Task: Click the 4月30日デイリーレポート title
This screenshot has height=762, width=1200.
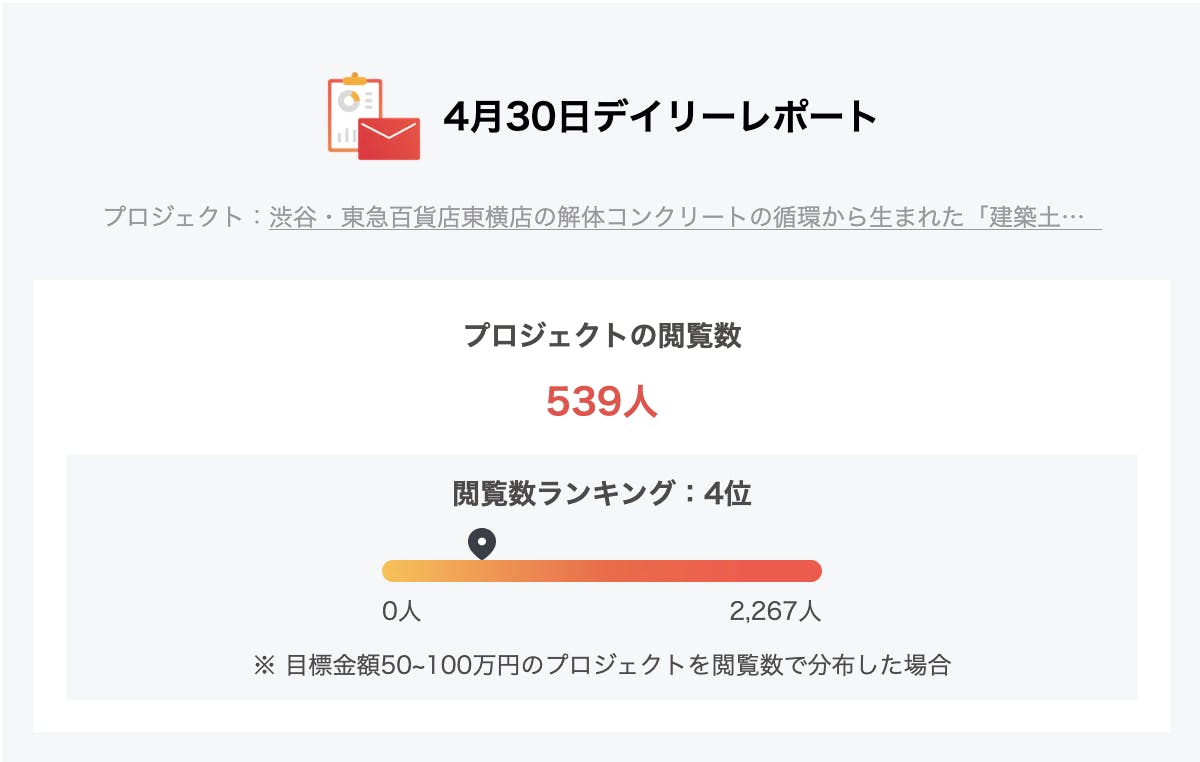Action: pyautogui.click(x=660, y=118)
